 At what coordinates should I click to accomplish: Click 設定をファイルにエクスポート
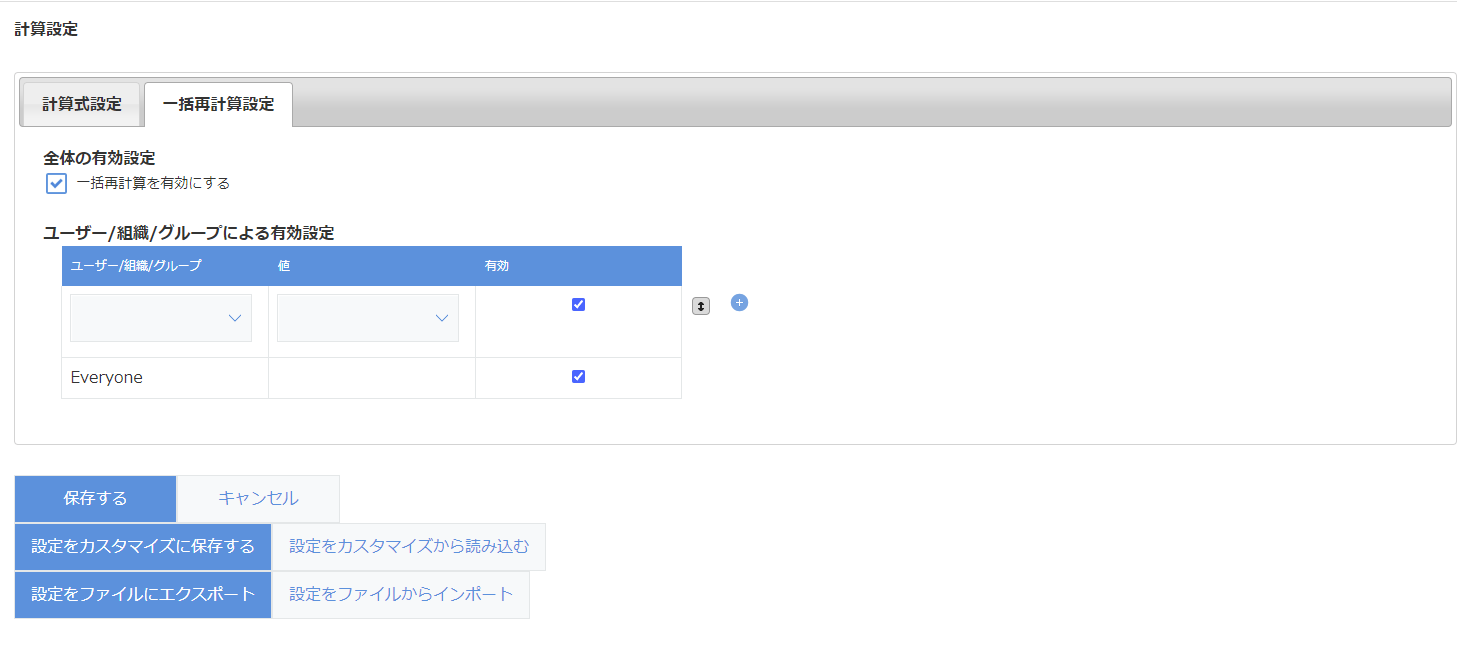[142, 594]
